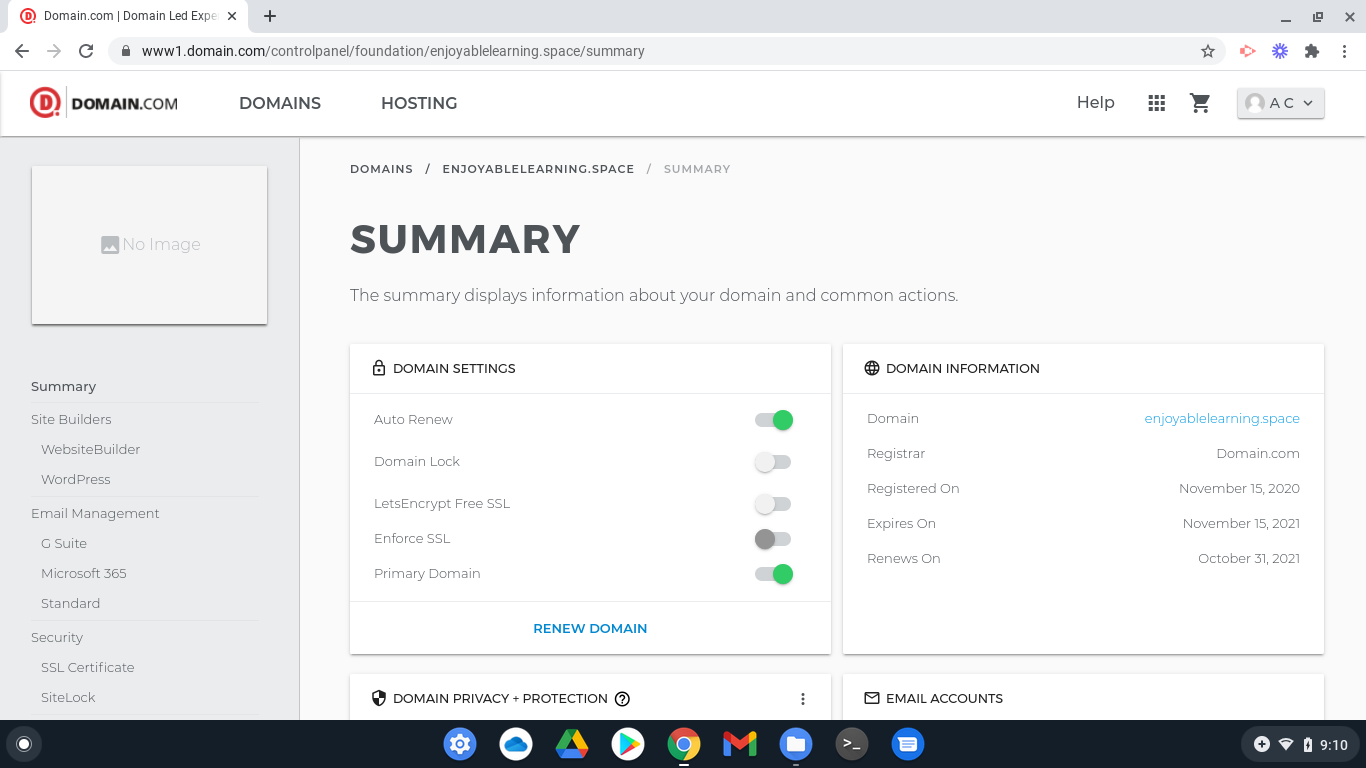Open WebsiteBuilder in sidebar
This screenshot has height=768, width=1366.
90,449
